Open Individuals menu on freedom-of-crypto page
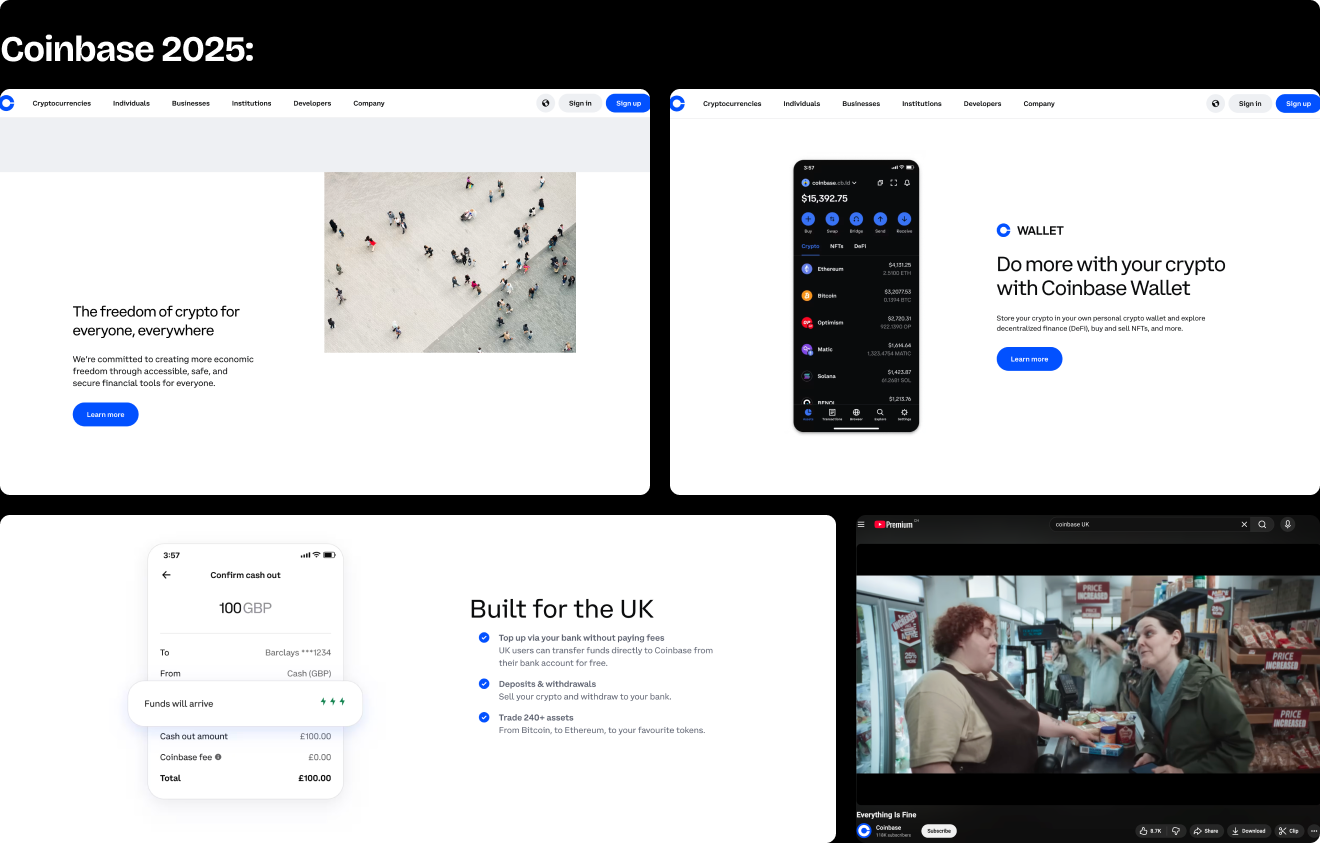 pyautogui.click(x=131, y=103)
